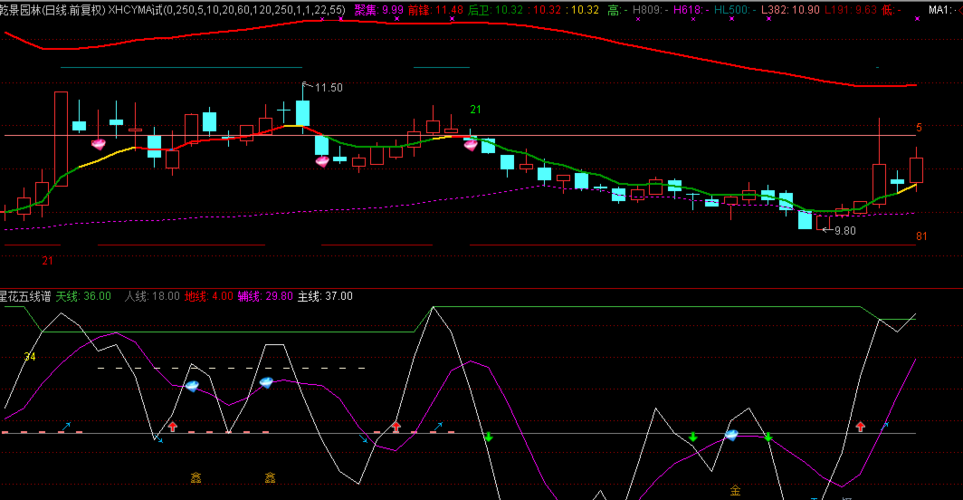Screen dimensions: 963x500
Task: Click the pink diamond next to the tallest red candle
Action: coord(98,144)
